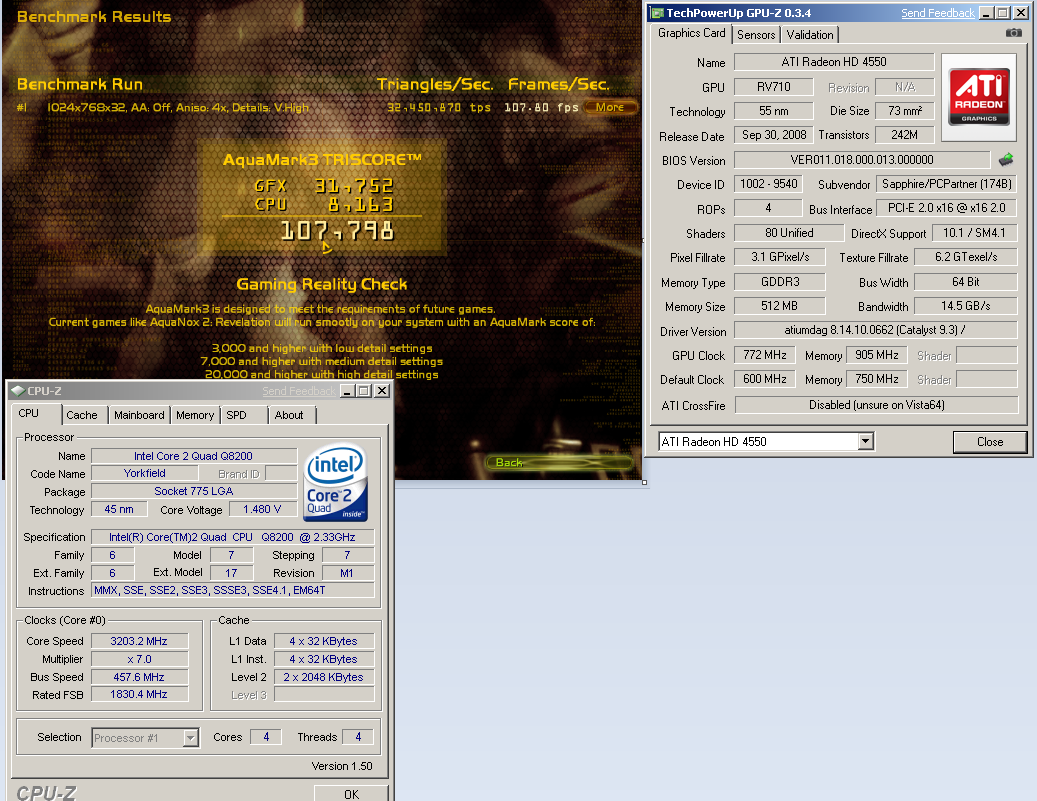
Task: Click Send Feedback link in CPU-Z
Action: pos(298,392)
